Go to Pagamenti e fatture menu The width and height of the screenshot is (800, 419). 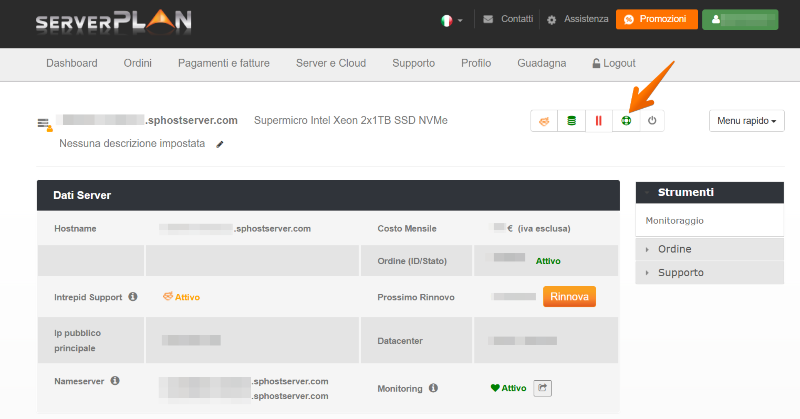click(223, 63)
